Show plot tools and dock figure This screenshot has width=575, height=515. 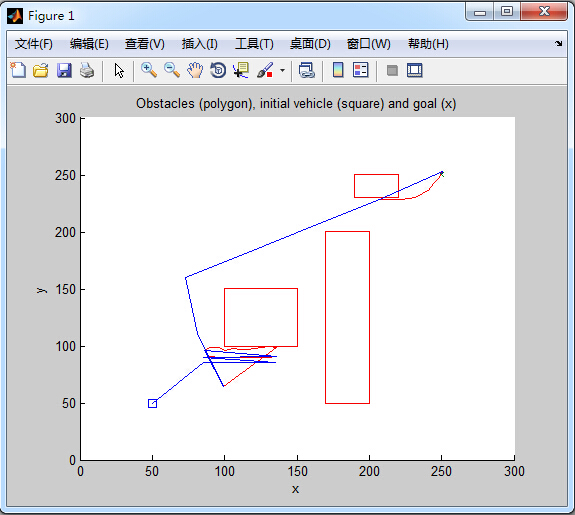[x=415, y=70]
